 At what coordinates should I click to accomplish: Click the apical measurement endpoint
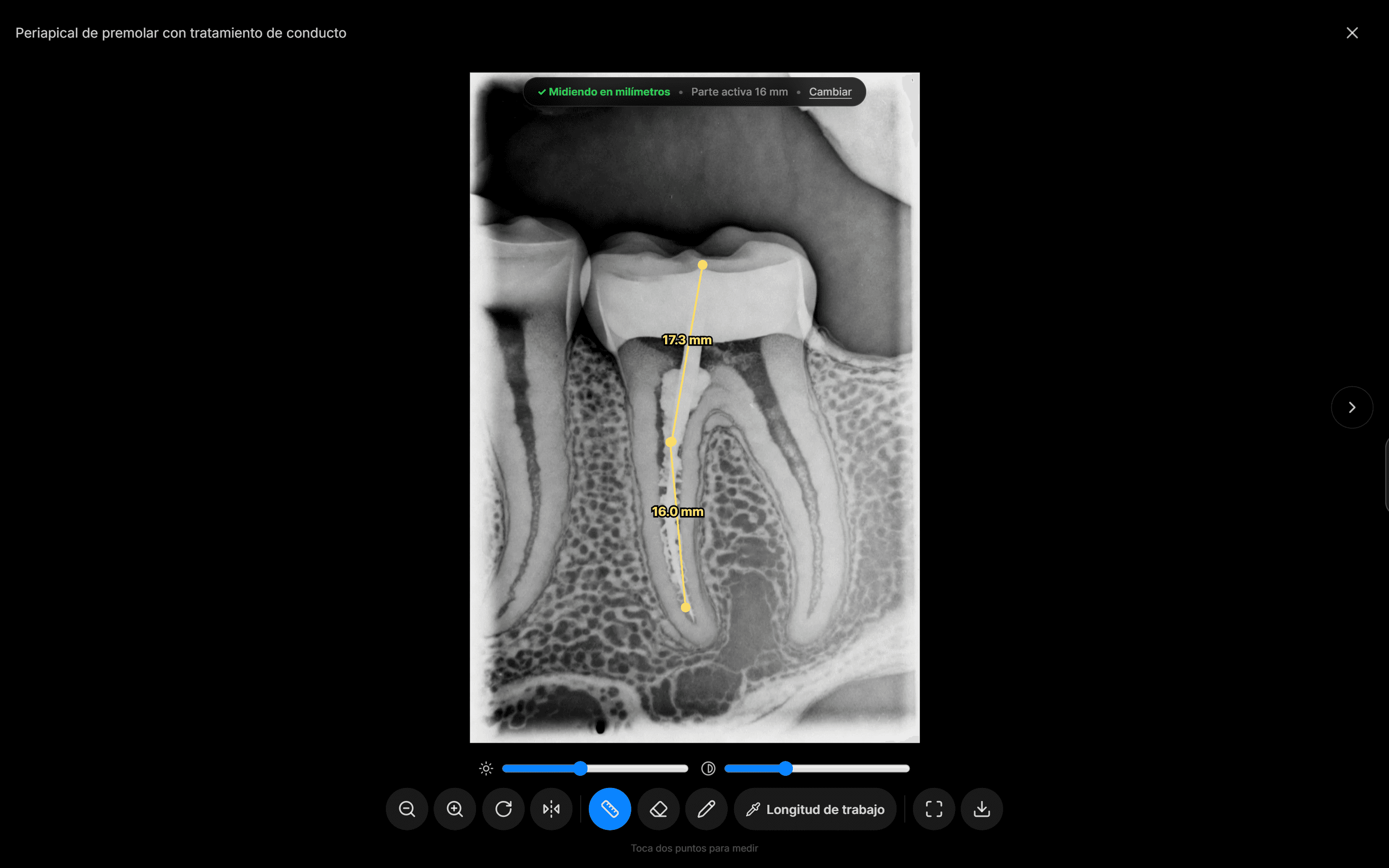pos(685,608)
